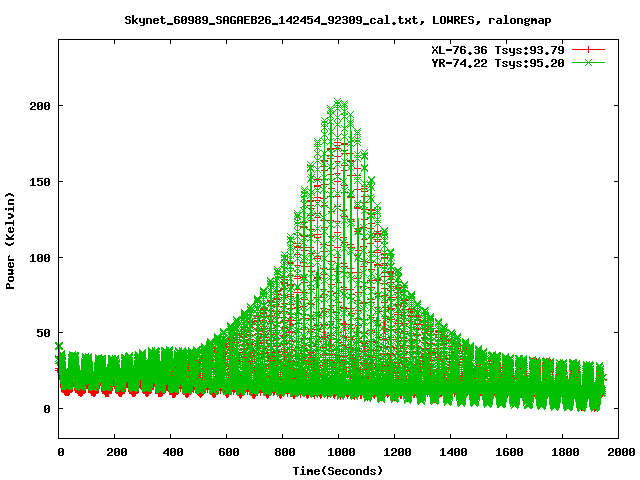Click the 1000 tick label on x-axis
This screenshot has width=640, height=480.
click(338, 453)
